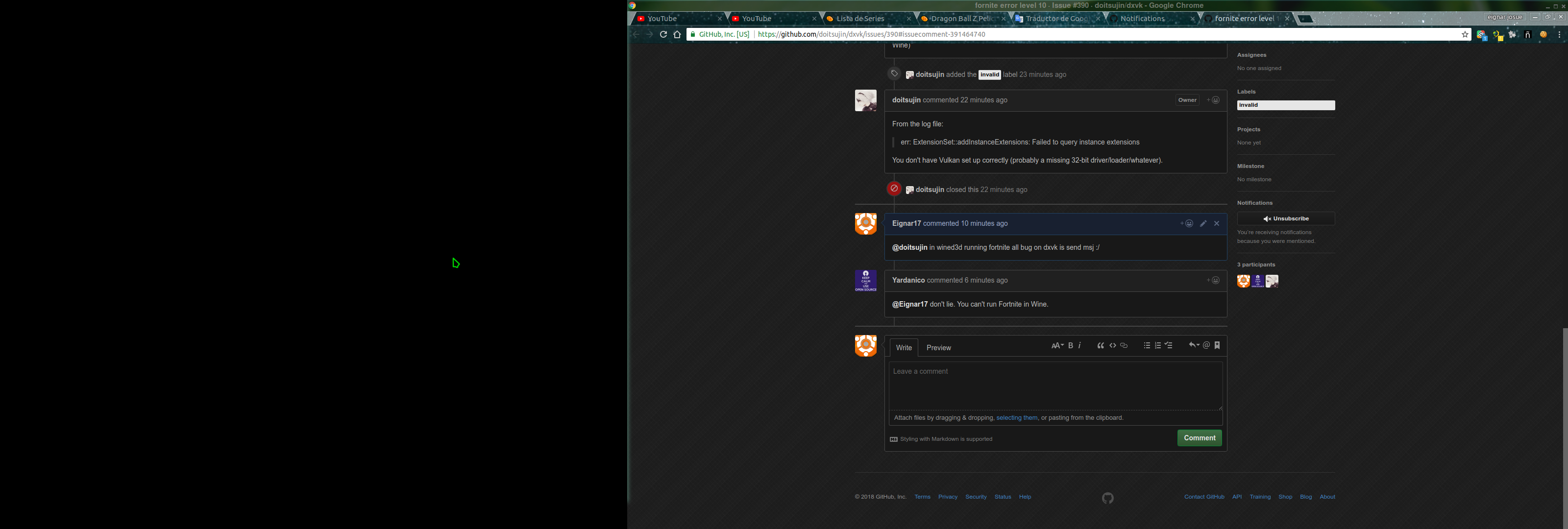
Task: Add reaction to Eignar17's comment
Action: click(x=1186, y=223)
